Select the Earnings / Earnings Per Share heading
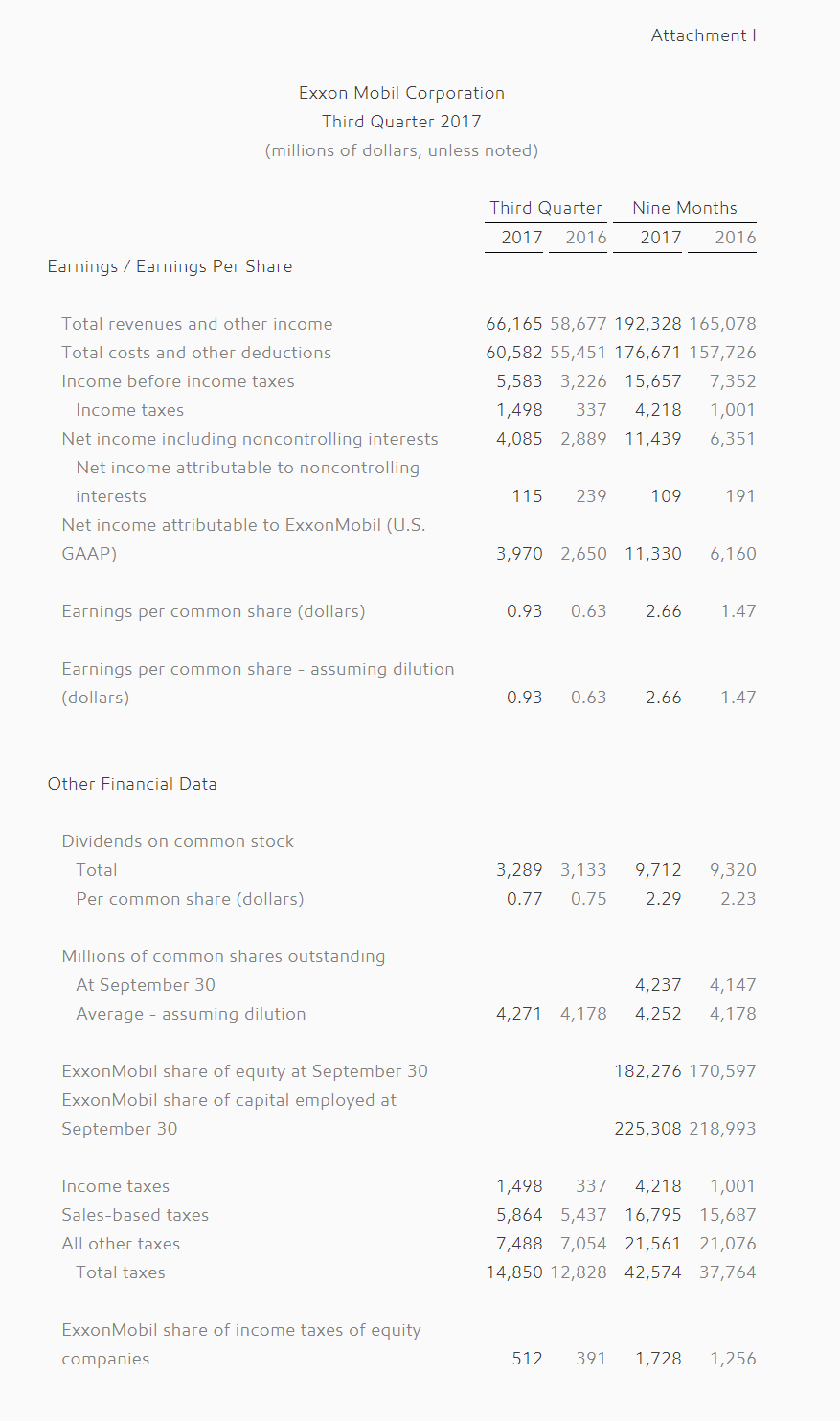 click(x=170, y=266)
